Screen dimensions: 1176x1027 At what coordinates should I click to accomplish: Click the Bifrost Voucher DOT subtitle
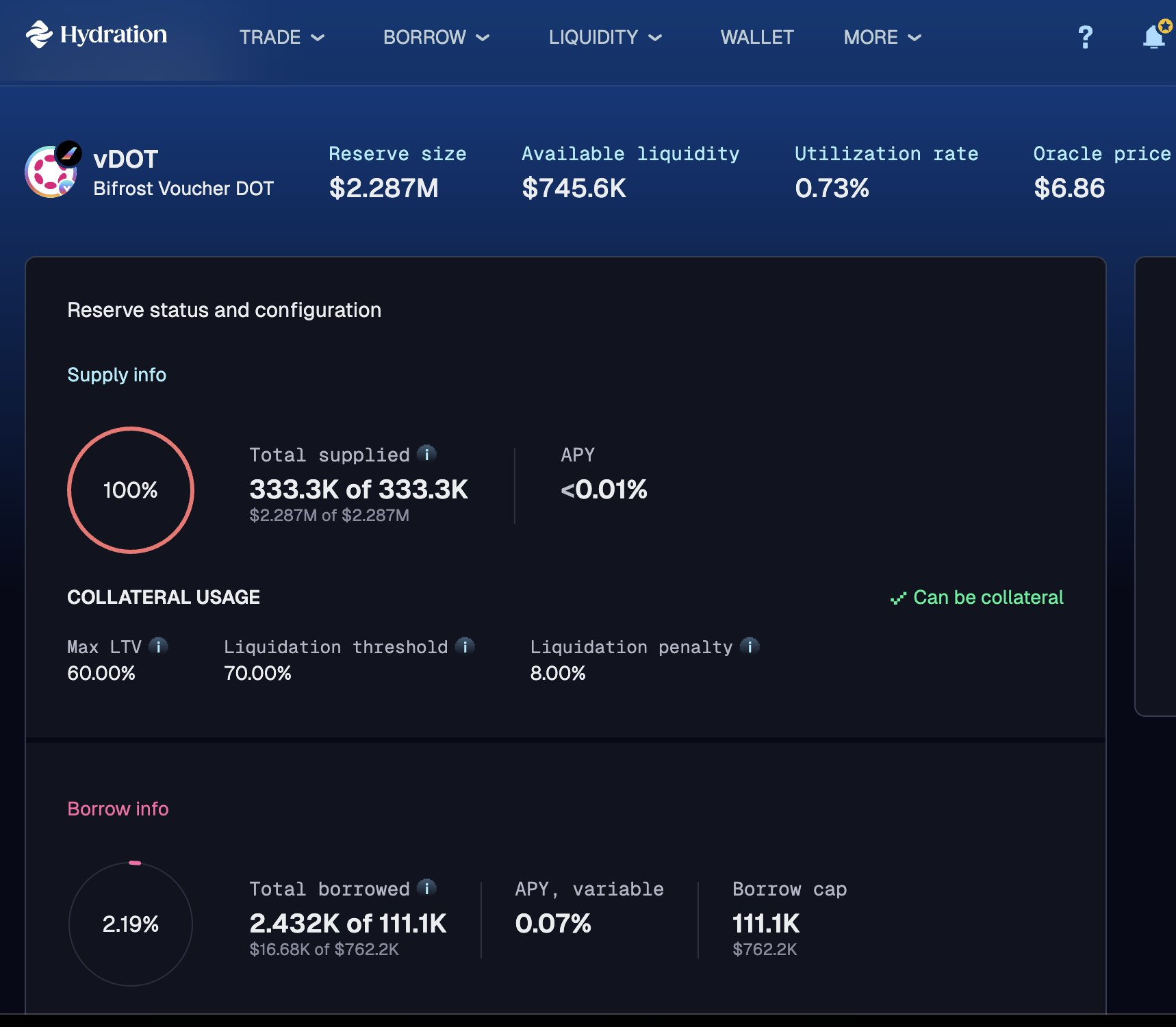(183, 188)
